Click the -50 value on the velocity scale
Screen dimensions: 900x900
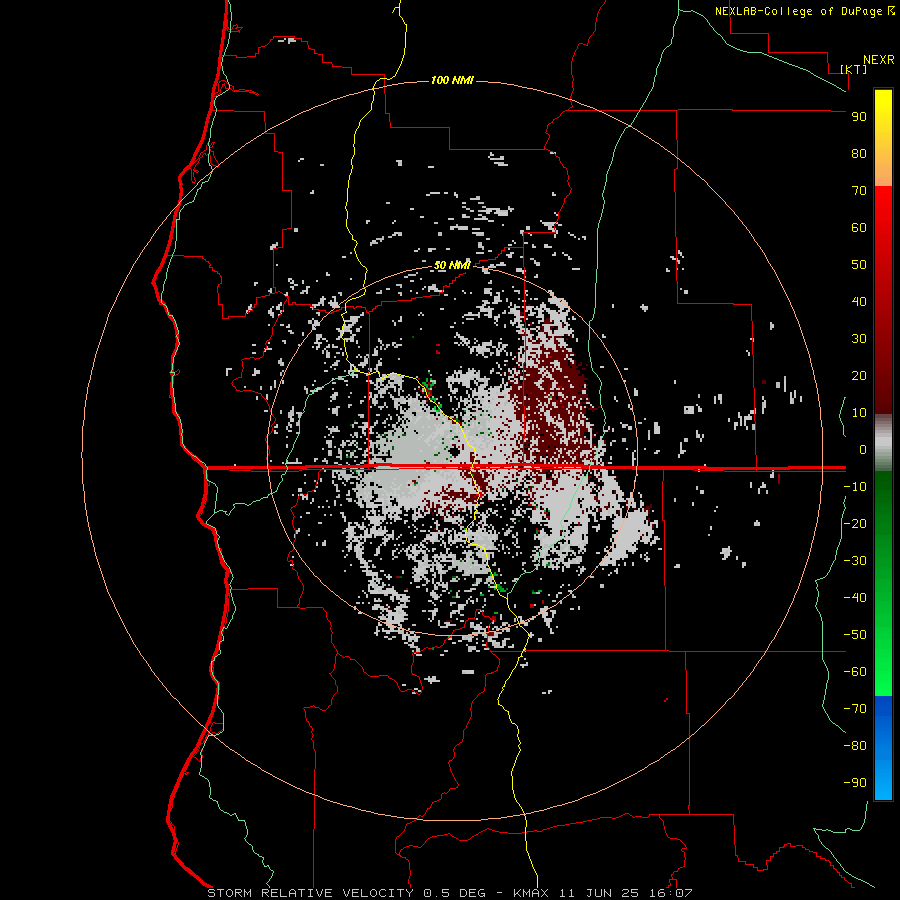855,634
